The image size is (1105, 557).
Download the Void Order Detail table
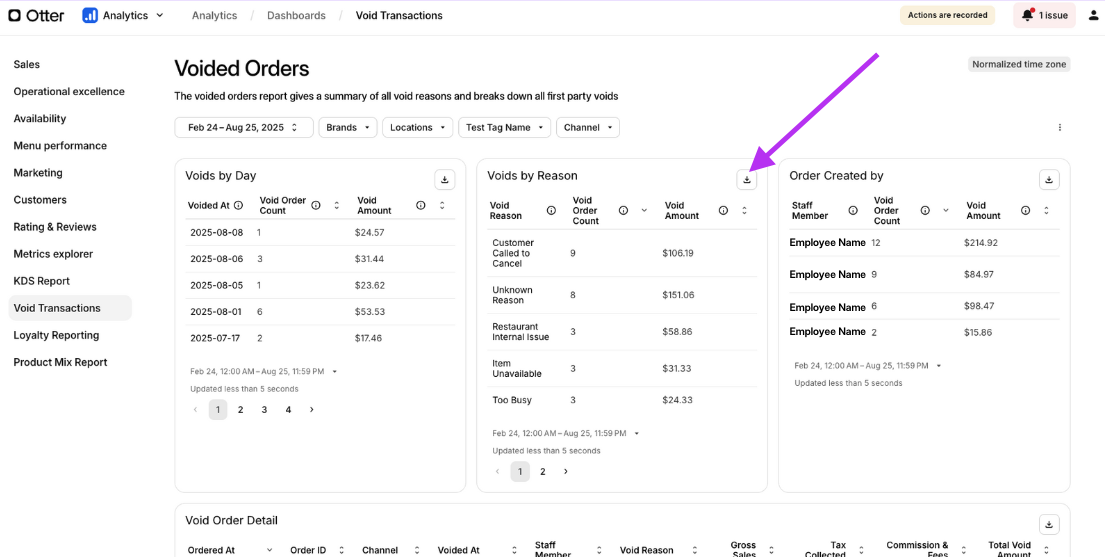point(1048,524)
